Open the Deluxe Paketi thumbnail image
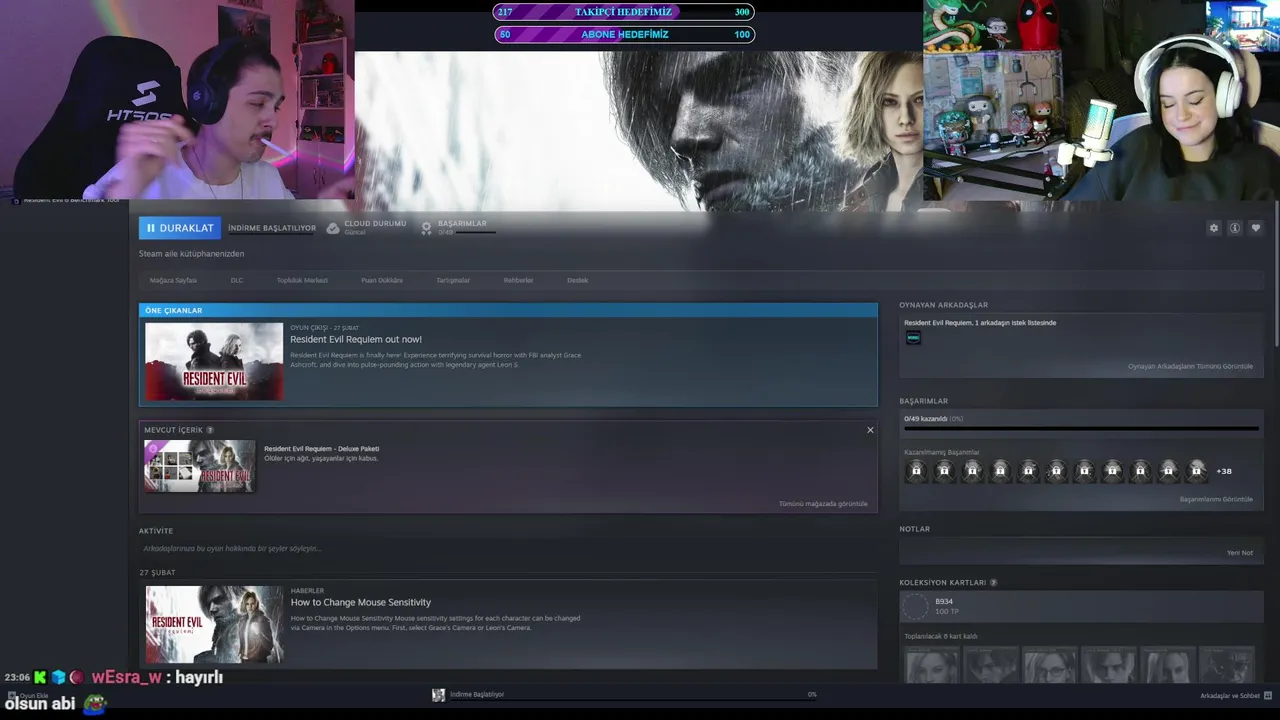Viewport: 1280px width, 720px height. point(200,466)
